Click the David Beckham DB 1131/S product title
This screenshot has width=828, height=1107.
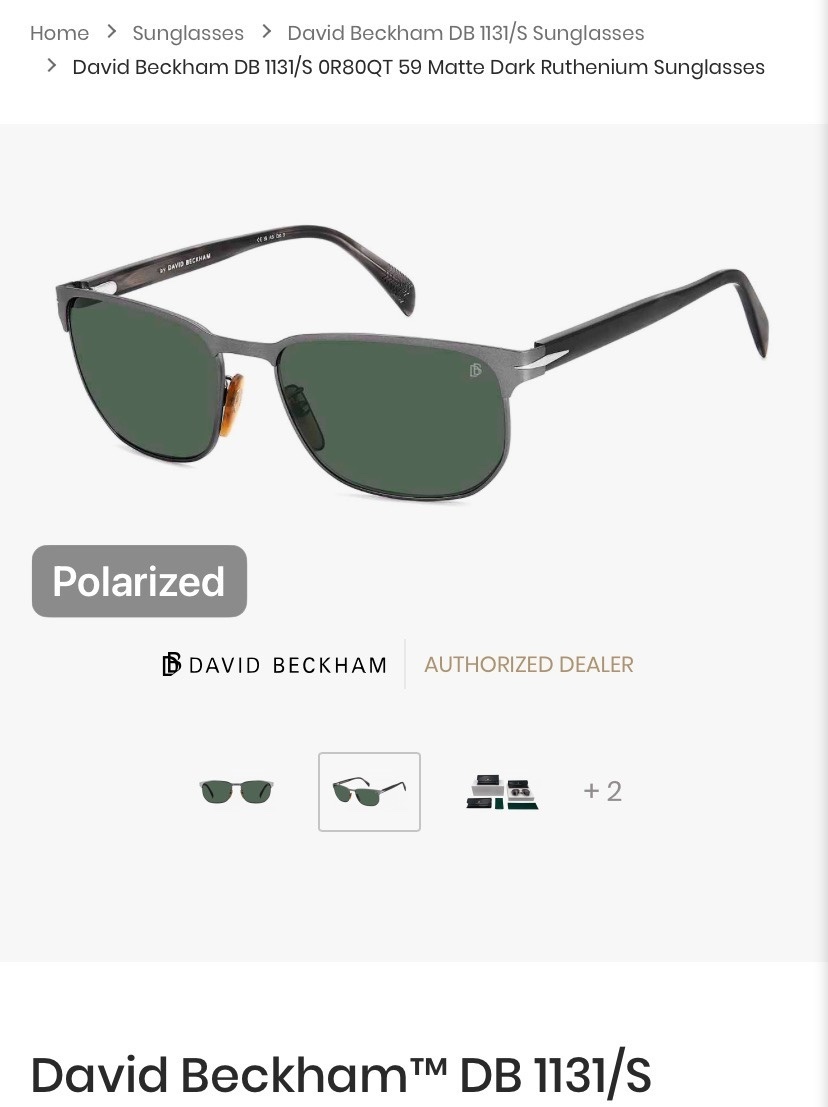click(x=340, y=1075)
